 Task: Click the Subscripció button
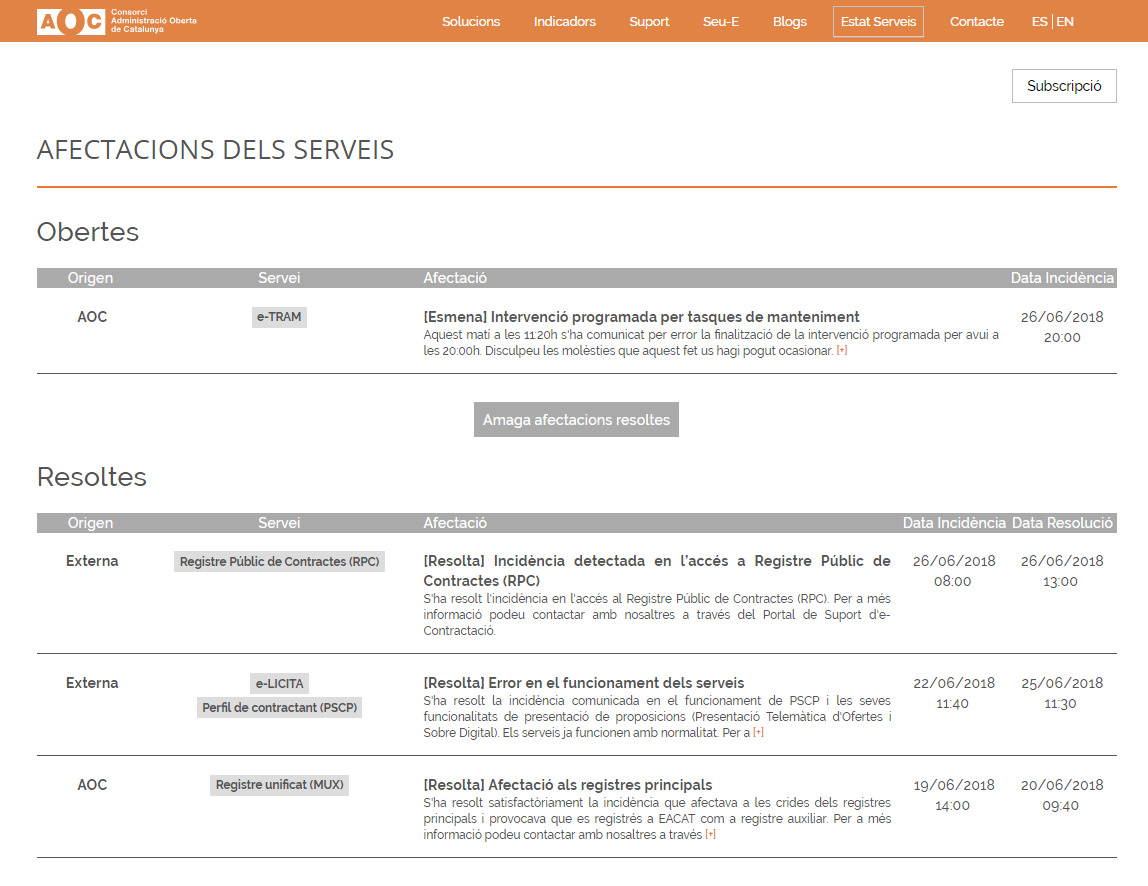[x=1064, y=86]
